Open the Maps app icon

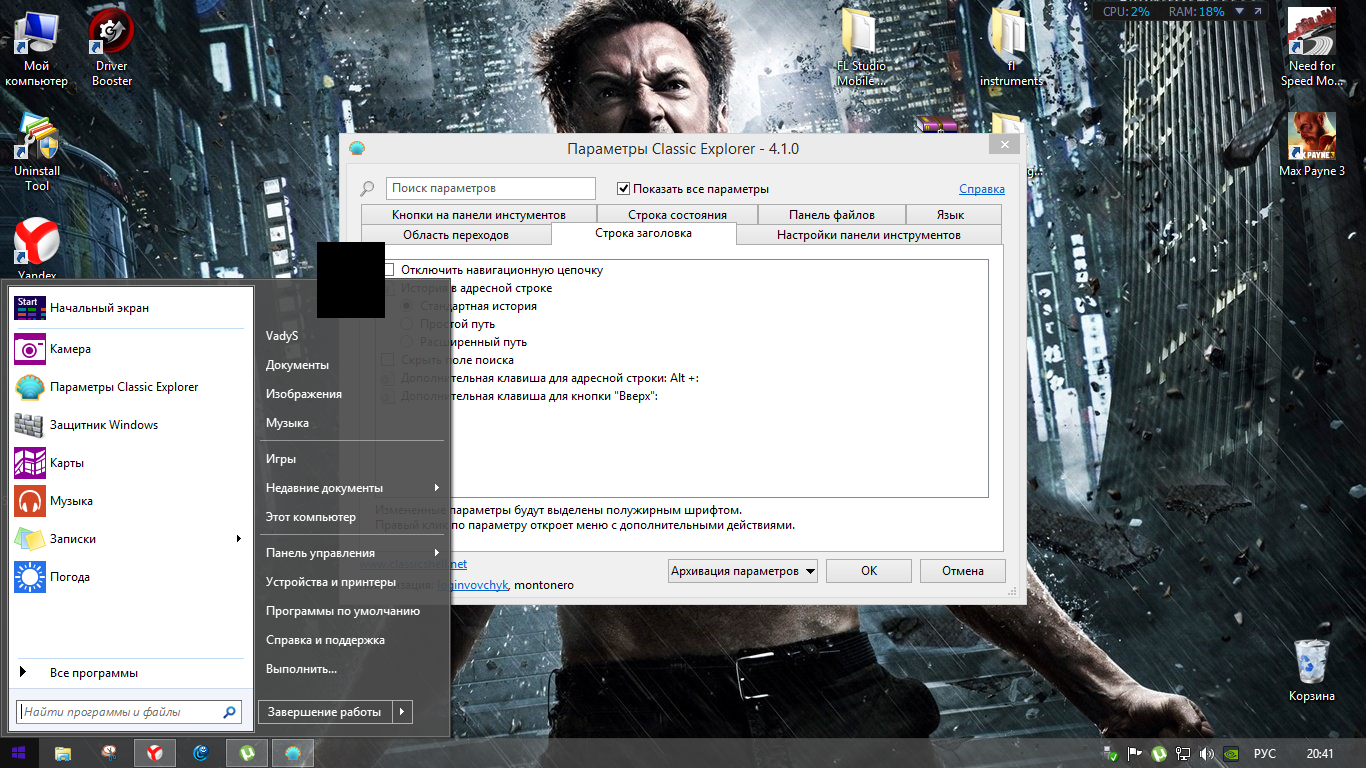(30, 463)
